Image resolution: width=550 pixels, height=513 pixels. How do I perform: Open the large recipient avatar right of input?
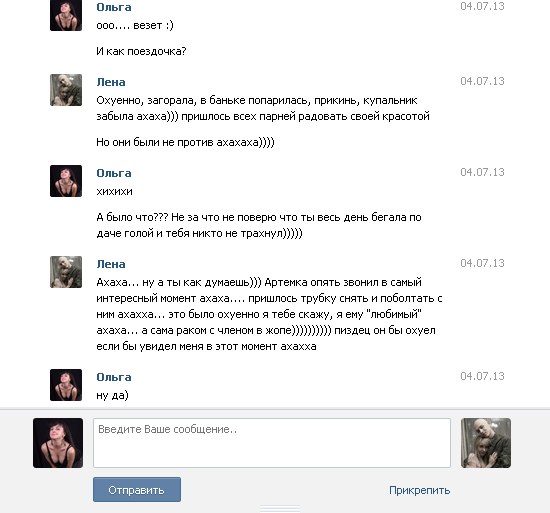[486, 443]
